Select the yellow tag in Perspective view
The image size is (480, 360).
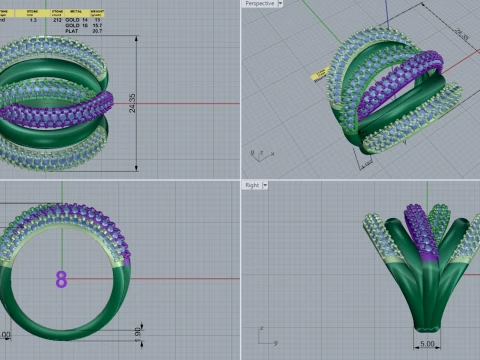click(320, 74)
